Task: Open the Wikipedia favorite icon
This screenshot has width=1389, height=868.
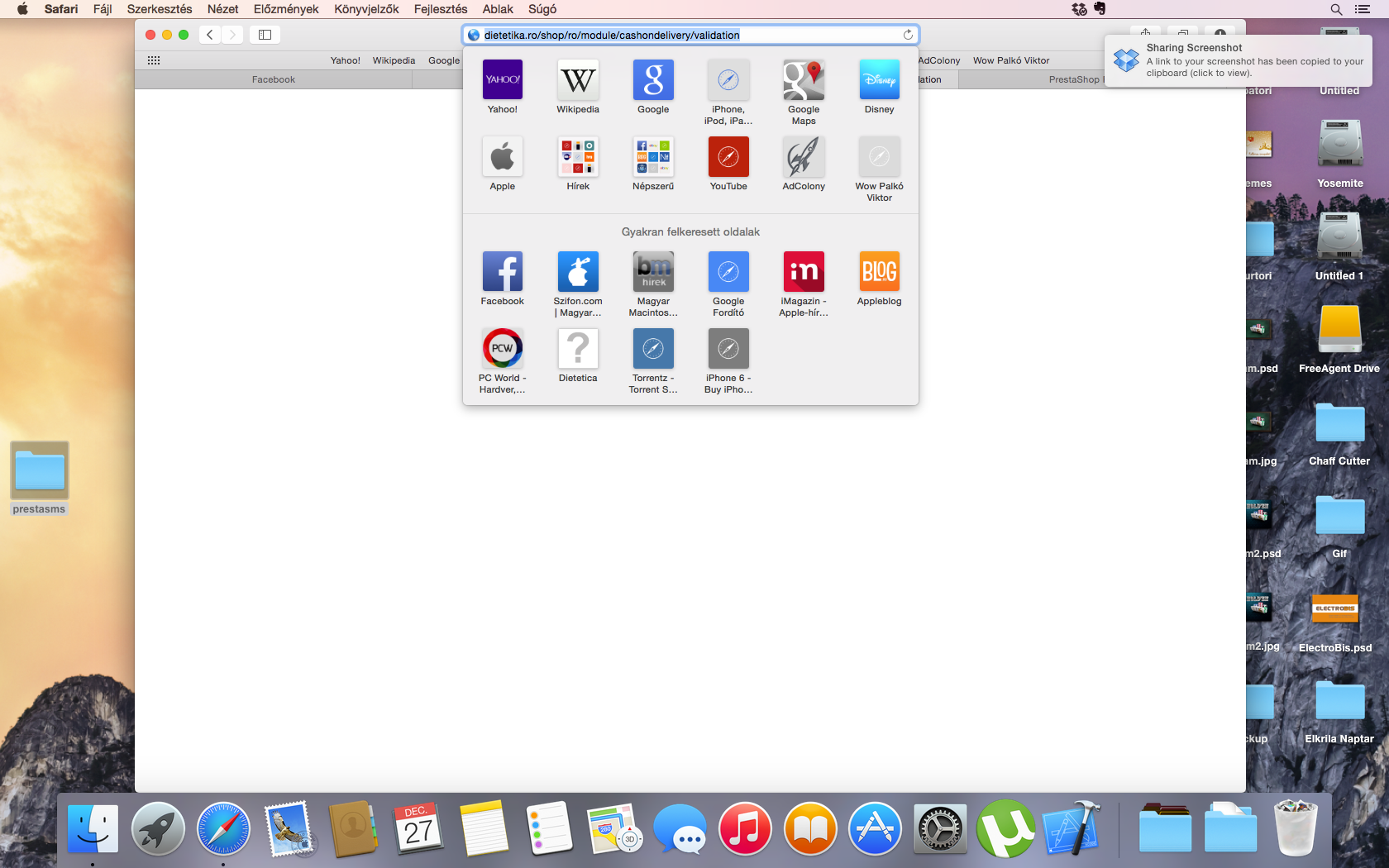Action: pyautogui.click(x=578, y=79)
